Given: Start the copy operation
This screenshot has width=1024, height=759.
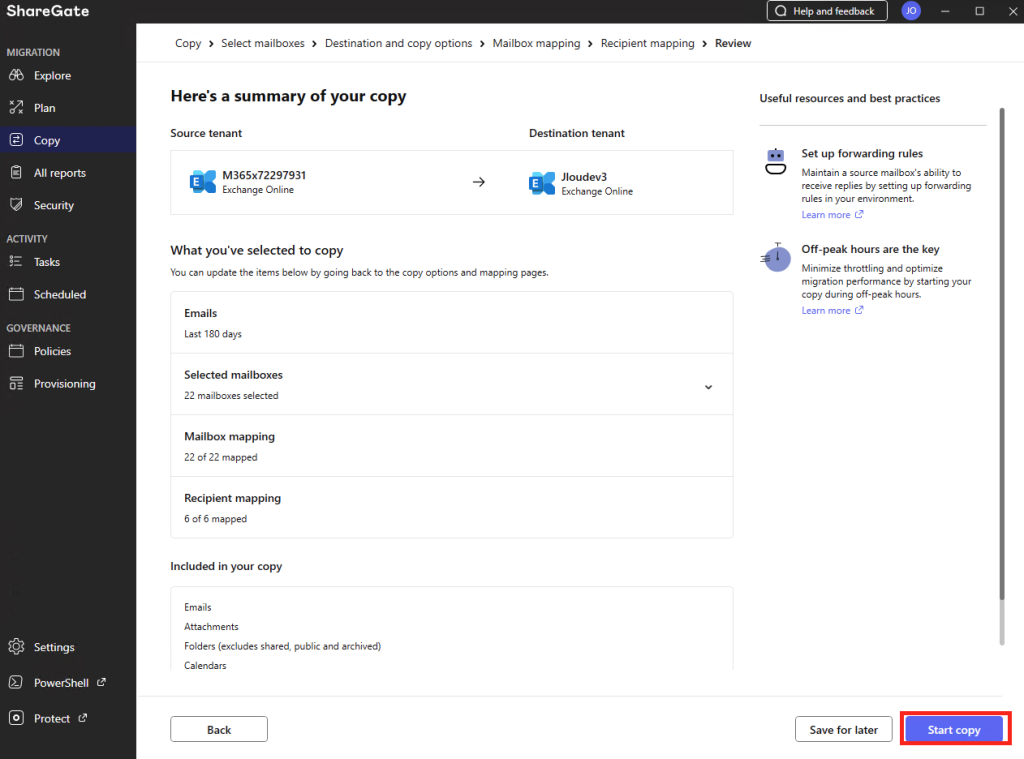Looking at the screenshot, I should click(953, 730).
